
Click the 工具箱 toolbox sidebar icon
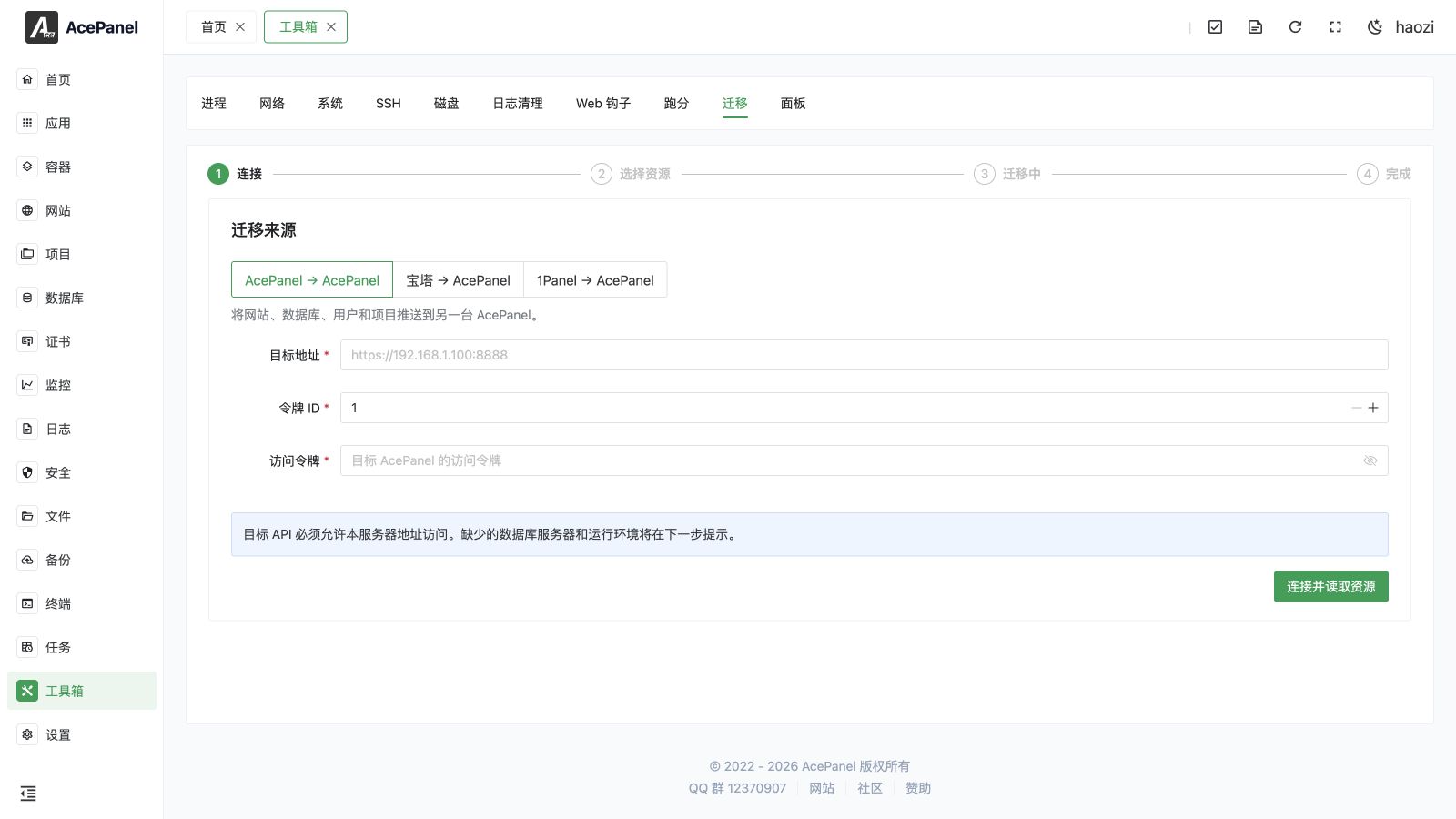[27, 691]
